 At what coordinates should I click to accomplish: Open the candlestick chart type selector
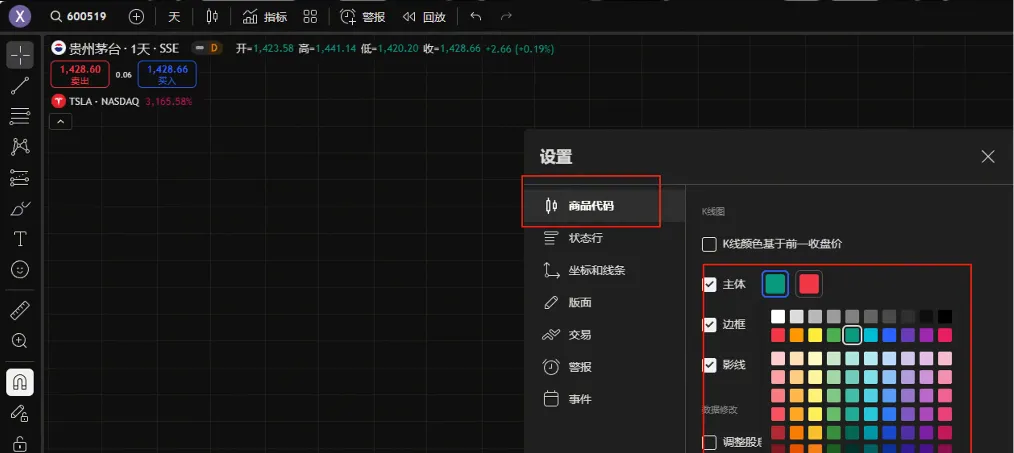coord(211,17)
